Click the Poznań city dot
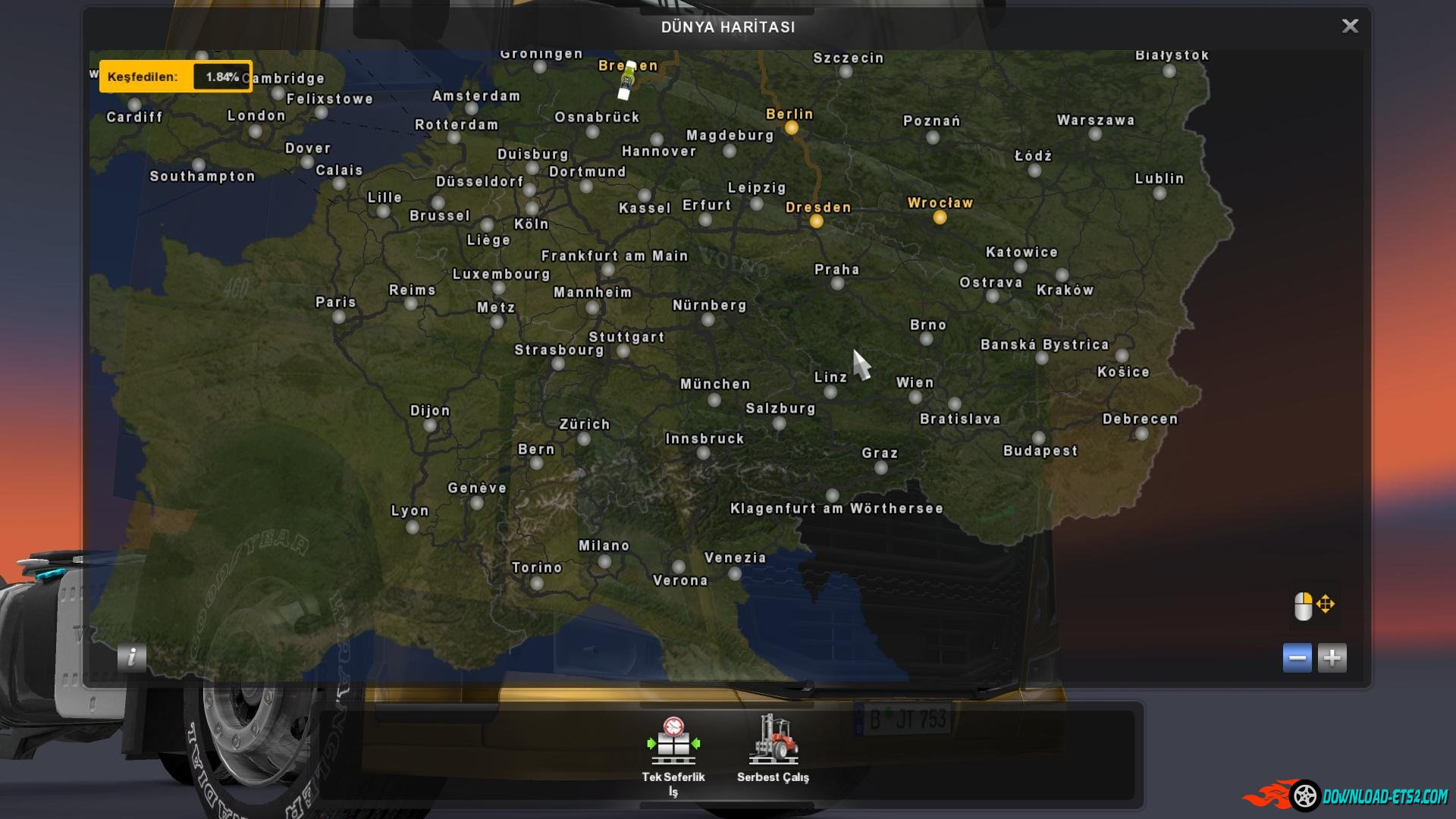The width and height of the screenshot is (1456, 819). pos(933,137)
